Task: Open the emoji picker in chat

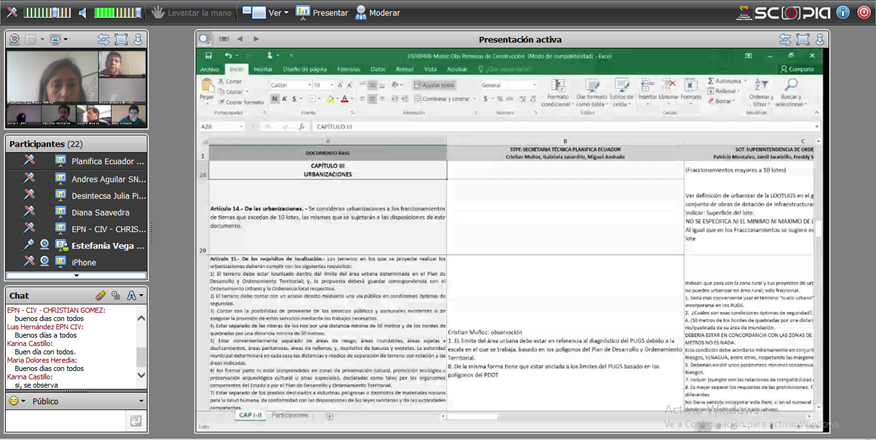Action: (x=17, y=400)
